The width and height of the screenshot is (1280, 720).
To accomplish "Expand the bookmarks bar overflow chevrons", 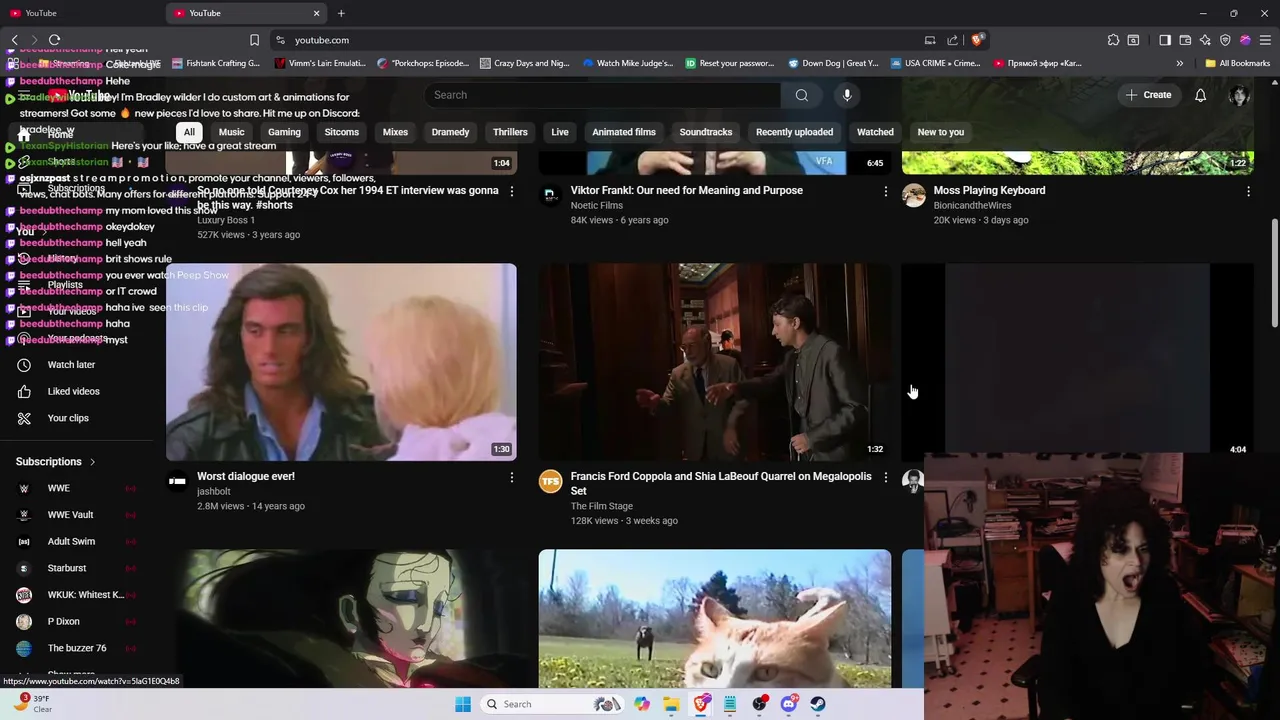I will pos(1179,63).
